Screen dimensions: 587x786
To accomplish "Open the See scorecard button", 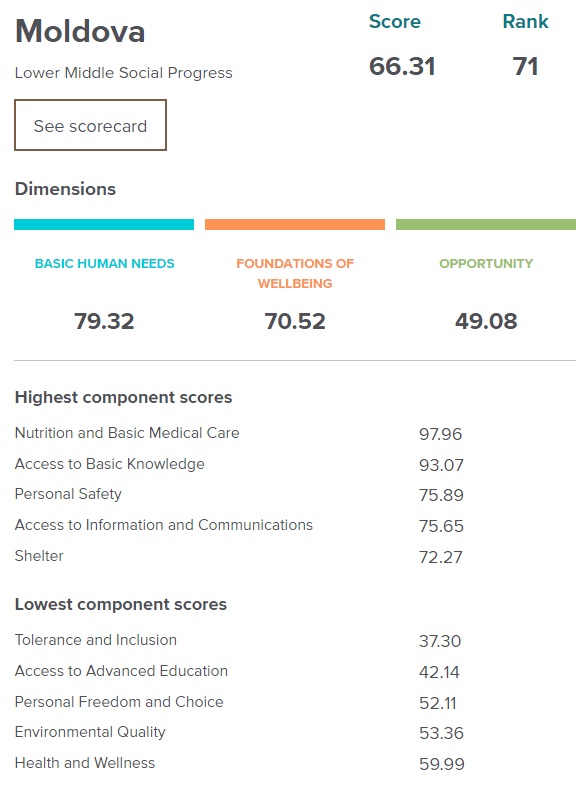I will (90, 125).
